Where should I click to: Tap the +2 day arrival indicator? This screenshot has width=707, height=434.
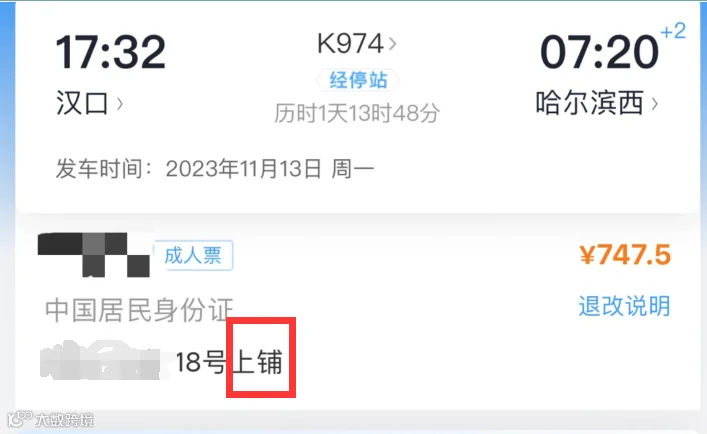tap(673, 31)
